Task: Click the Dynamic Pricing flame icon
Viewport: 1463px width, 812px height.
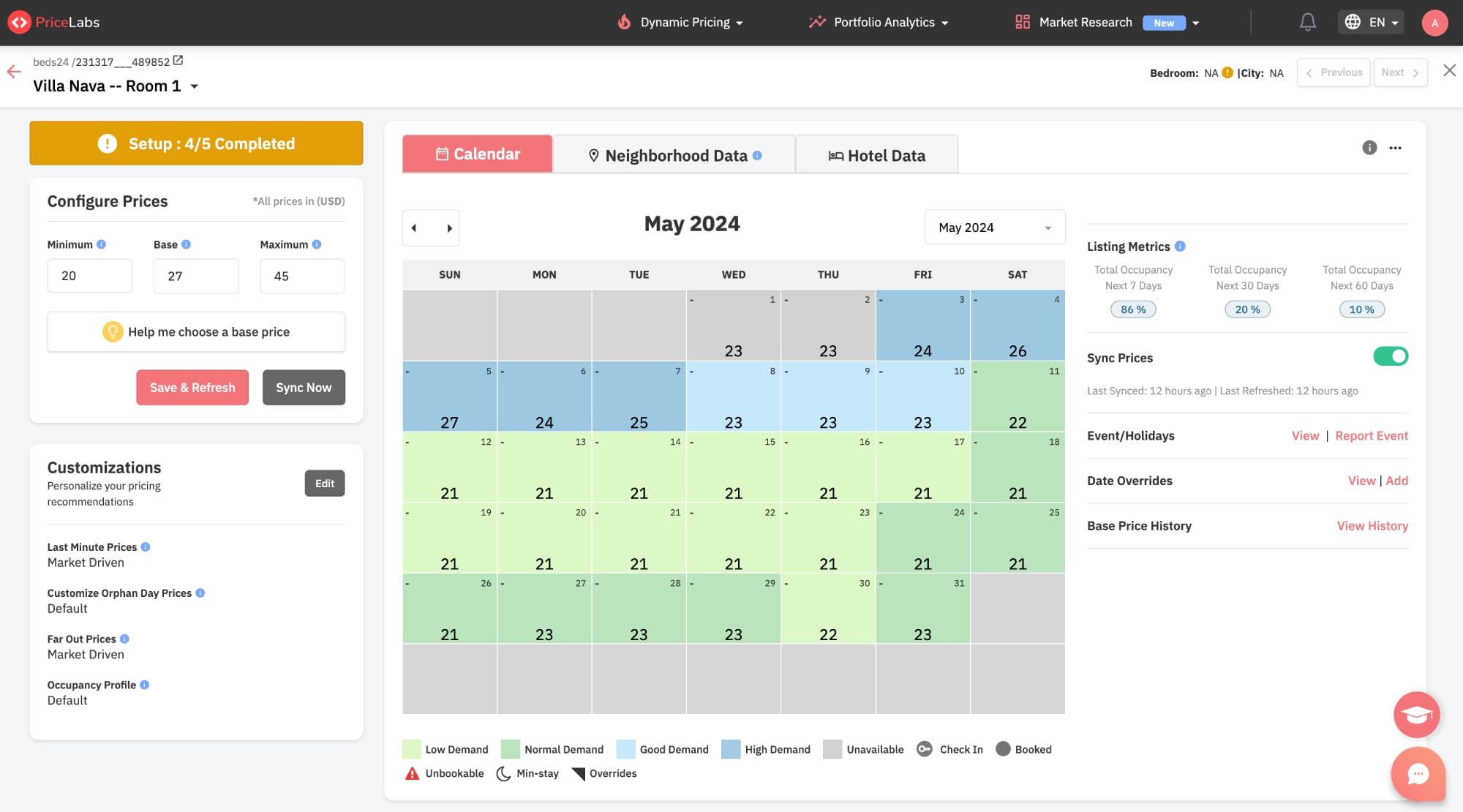Action: (x=623, y=22)
